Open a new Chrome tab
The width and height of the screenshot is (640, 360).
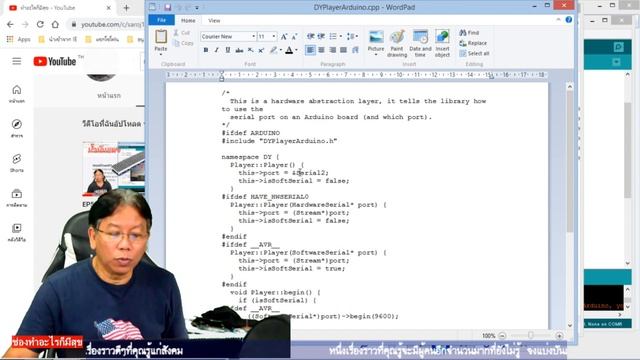point(127,8)
